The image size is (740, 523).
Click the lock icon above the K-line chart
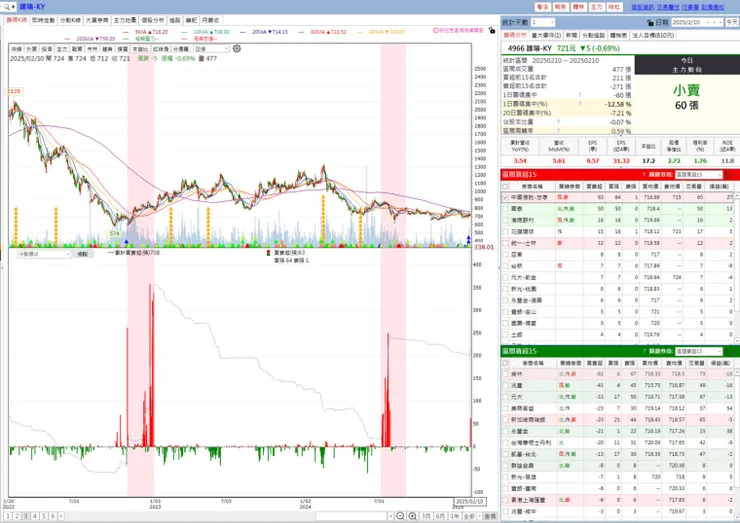pyautogui.click(x=492, y=30)
